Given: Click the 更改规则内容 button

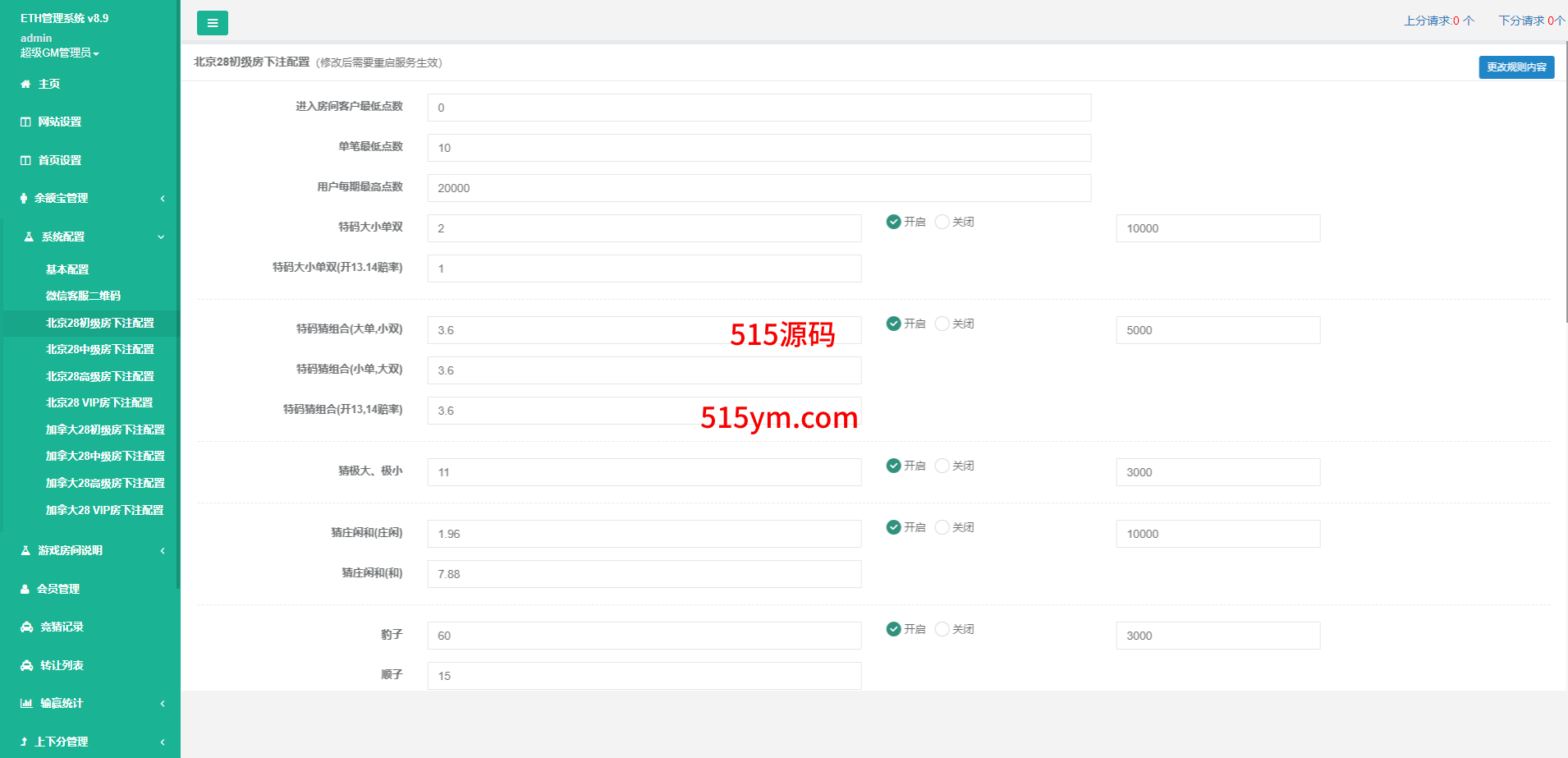Looking at the screenshot, I should 1515,67.
